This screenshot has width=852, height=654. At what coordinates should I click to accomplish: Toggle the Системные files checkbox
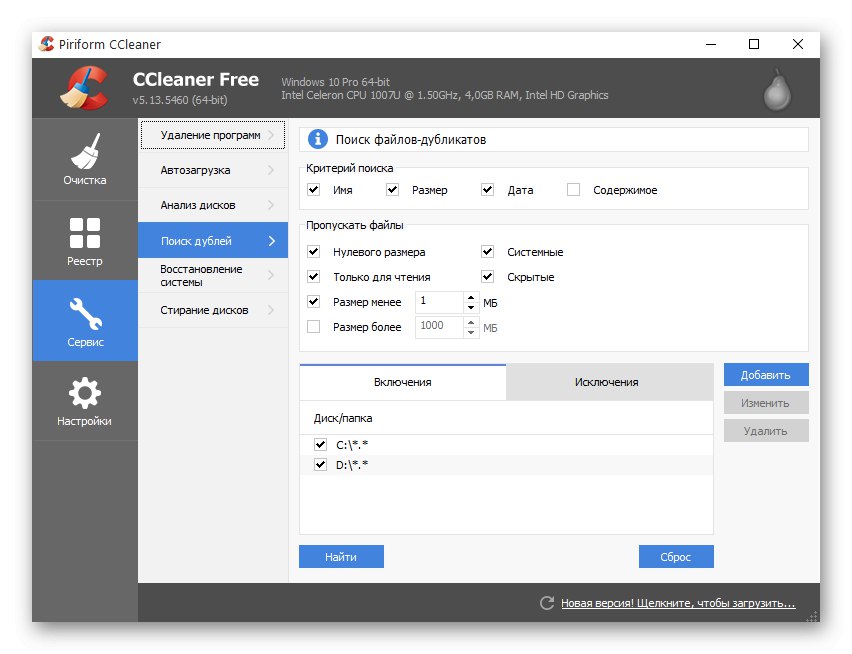487,251
